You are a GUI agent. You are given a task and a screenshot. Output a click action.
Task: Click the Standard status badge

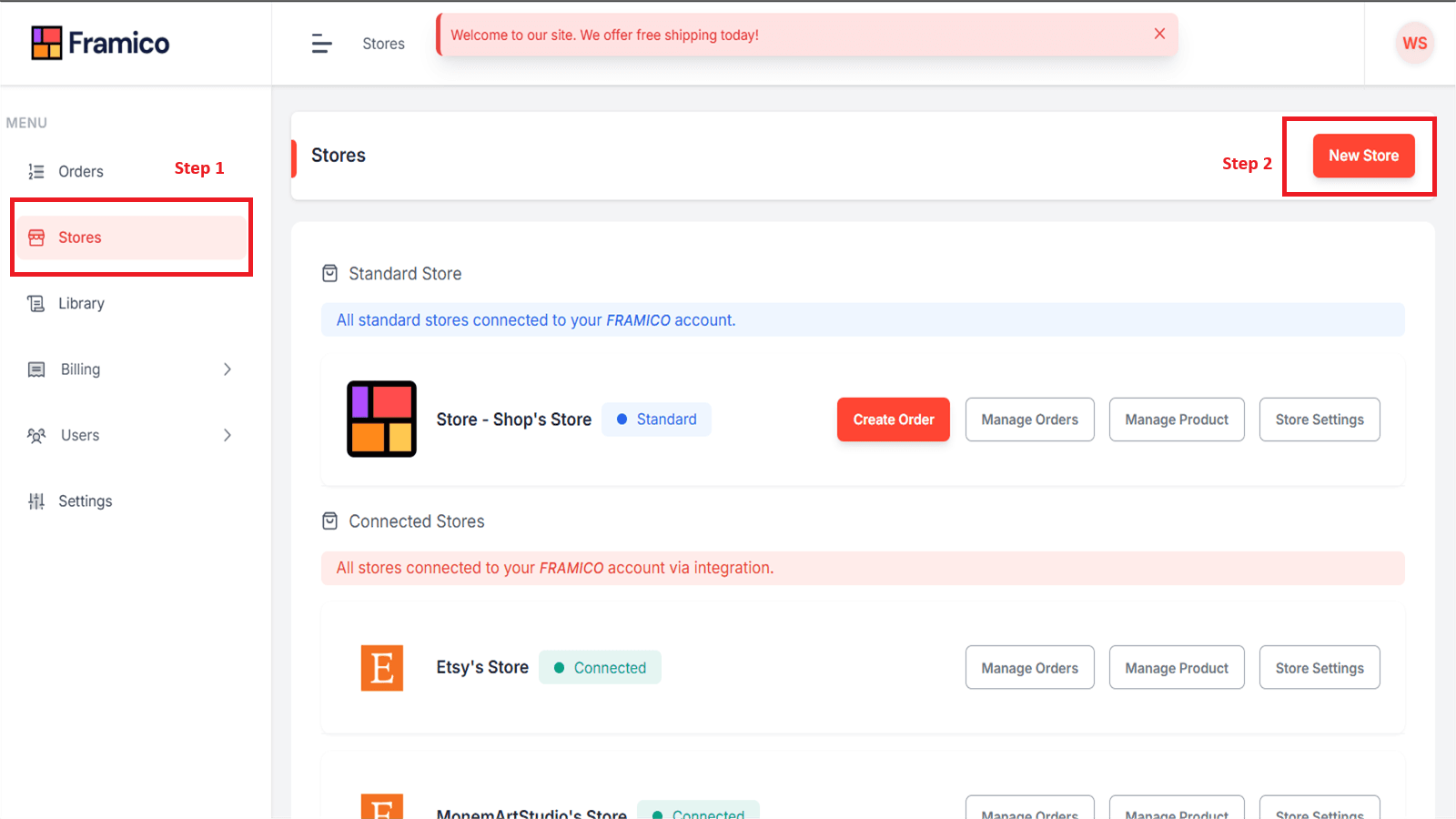coord(656,420)
